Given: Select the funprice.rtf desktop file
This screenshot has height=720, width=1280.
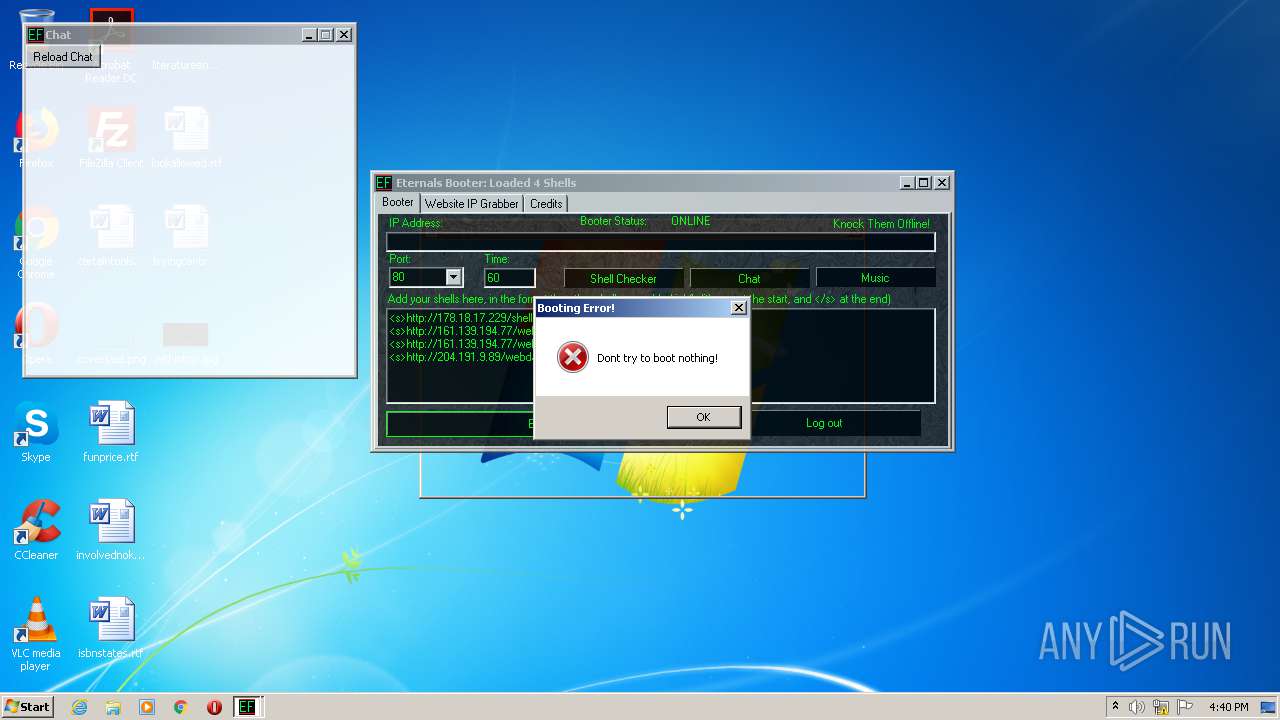Looking at the screenshot, I should [x=111, y=432].
